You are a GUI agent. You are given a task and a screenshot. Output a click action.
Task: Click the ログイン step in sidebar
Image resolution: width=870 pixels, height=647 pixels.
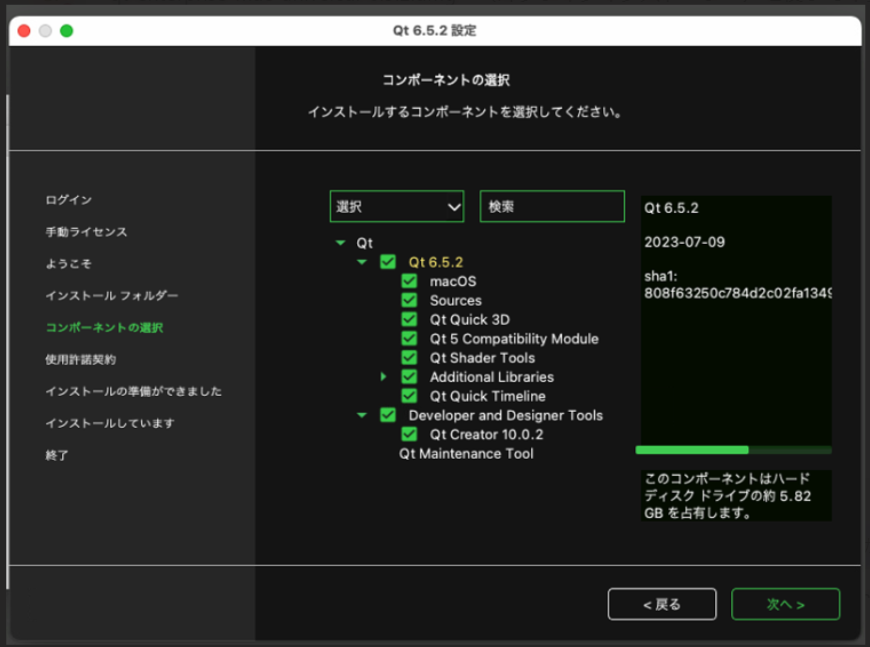tap(69, 200)
